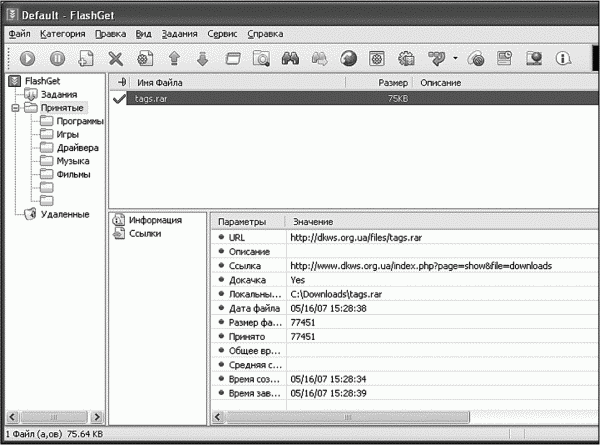Click the greyed binoculars Find Next icon
Screen dimensions: 600x445
[x=320, y=59]
